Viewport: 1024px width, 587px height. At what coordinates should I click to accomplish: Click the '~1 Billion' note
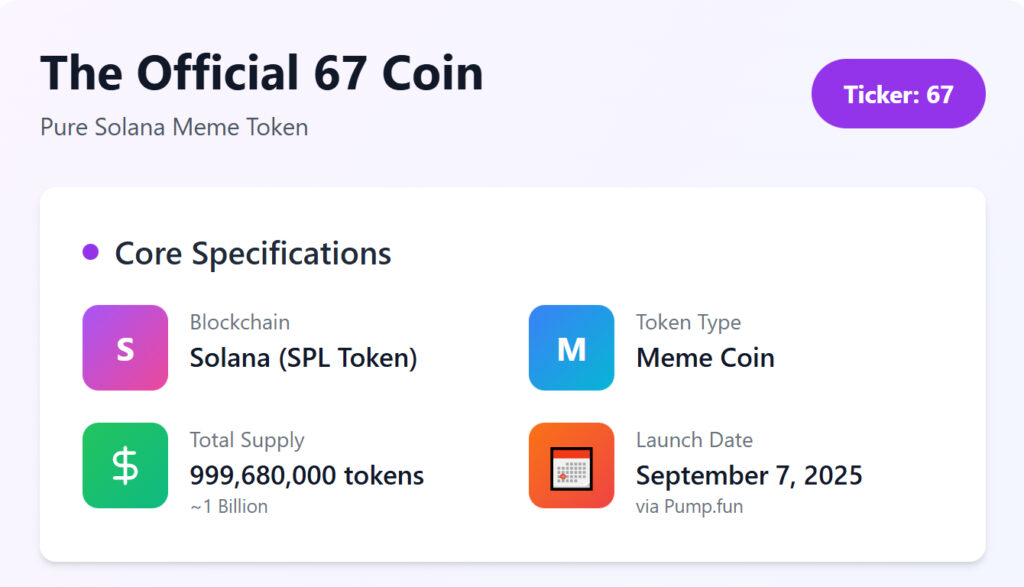pos(229,506)
